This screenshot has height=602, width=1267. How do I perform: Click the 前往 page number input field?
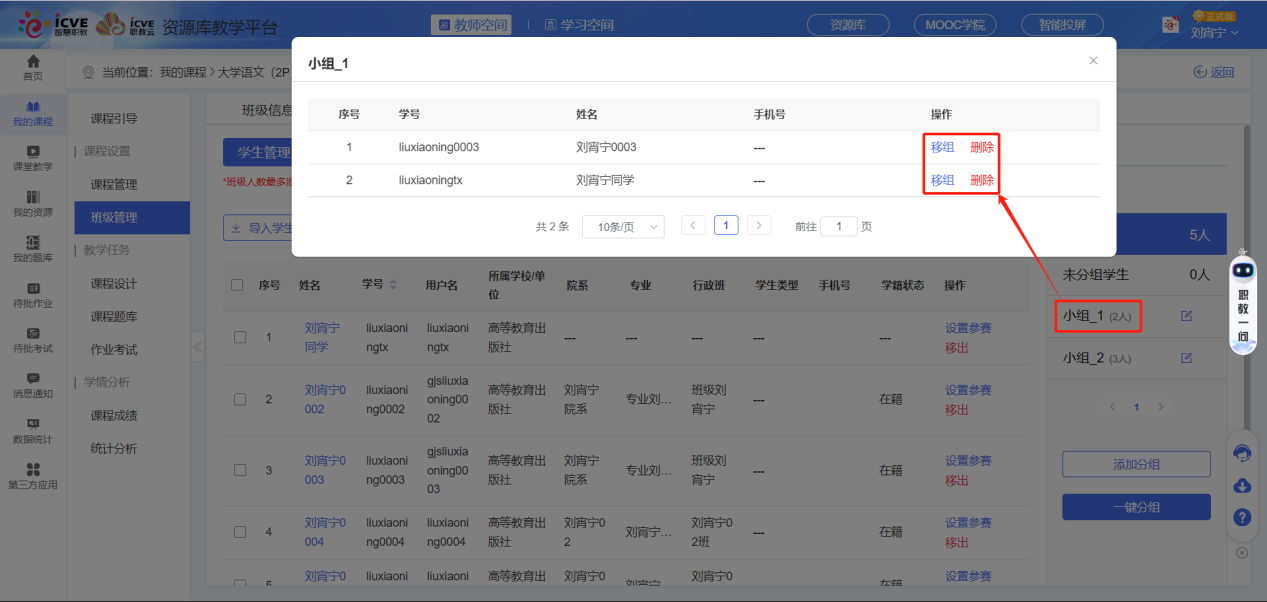point(839,227)
